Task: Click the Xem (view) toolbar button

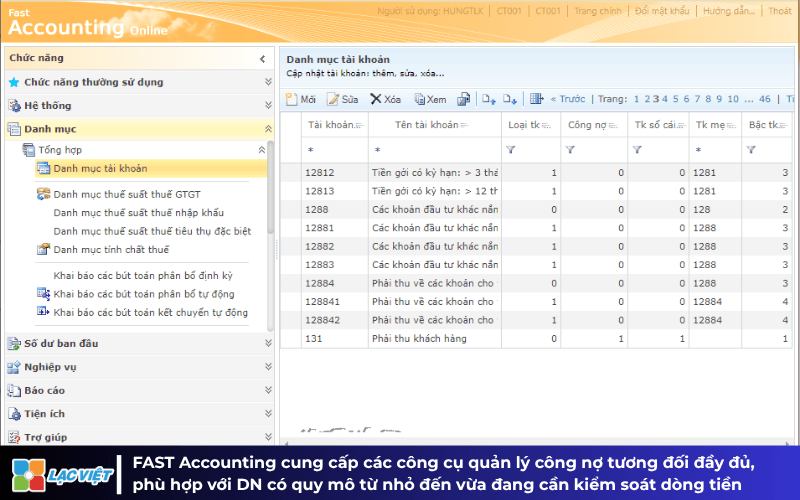Action: tap(430, 99)
